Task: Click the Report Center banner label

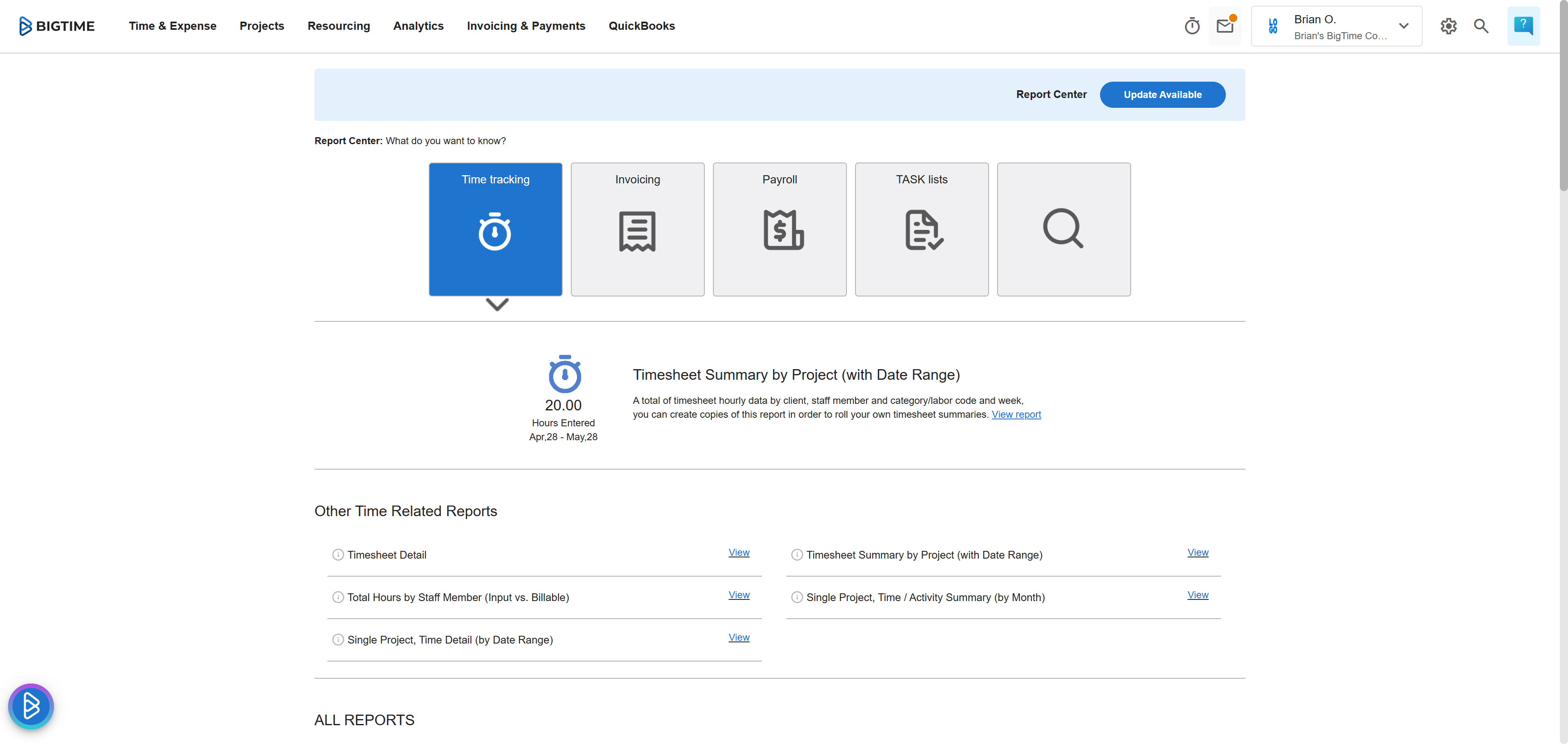Action: click(x=1051, y=95)
